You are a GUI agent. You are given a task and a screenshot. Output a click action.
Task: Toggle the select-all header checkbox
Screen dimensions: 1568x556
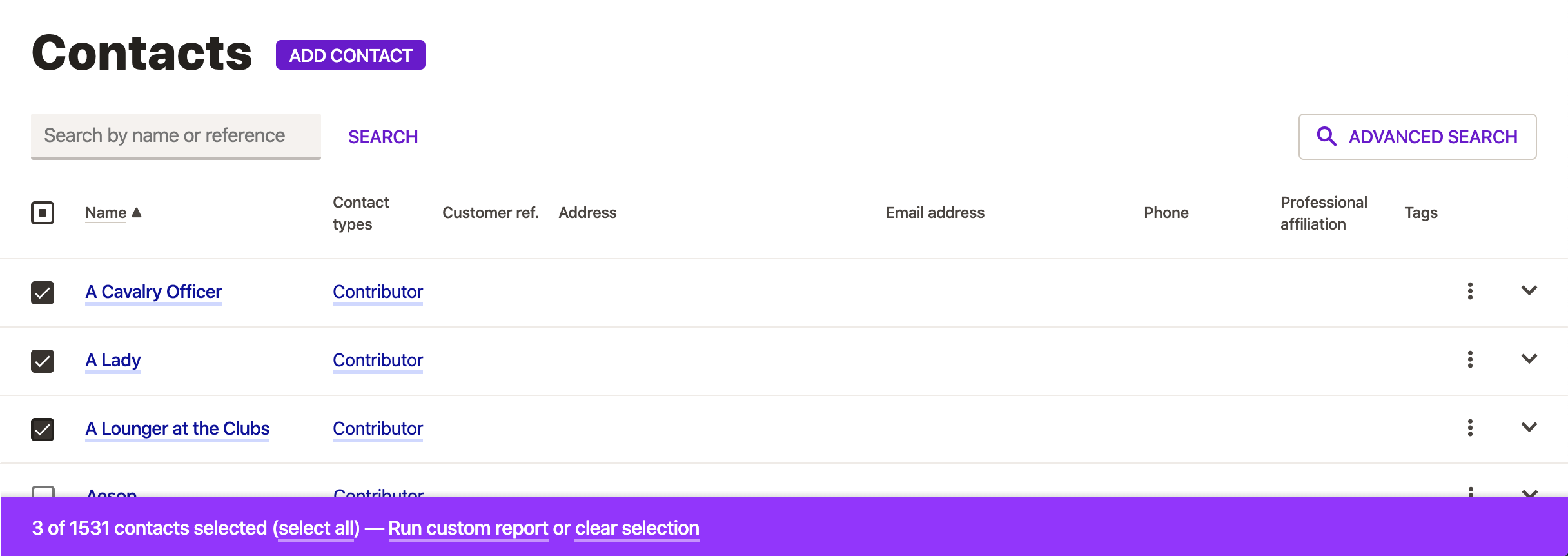[x=43, y=213]
